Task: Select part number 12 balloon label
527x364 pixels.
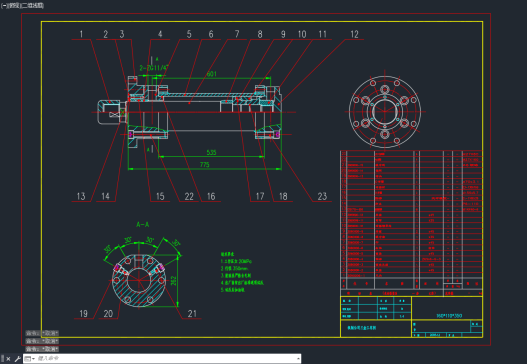Action: pos(354,34)
